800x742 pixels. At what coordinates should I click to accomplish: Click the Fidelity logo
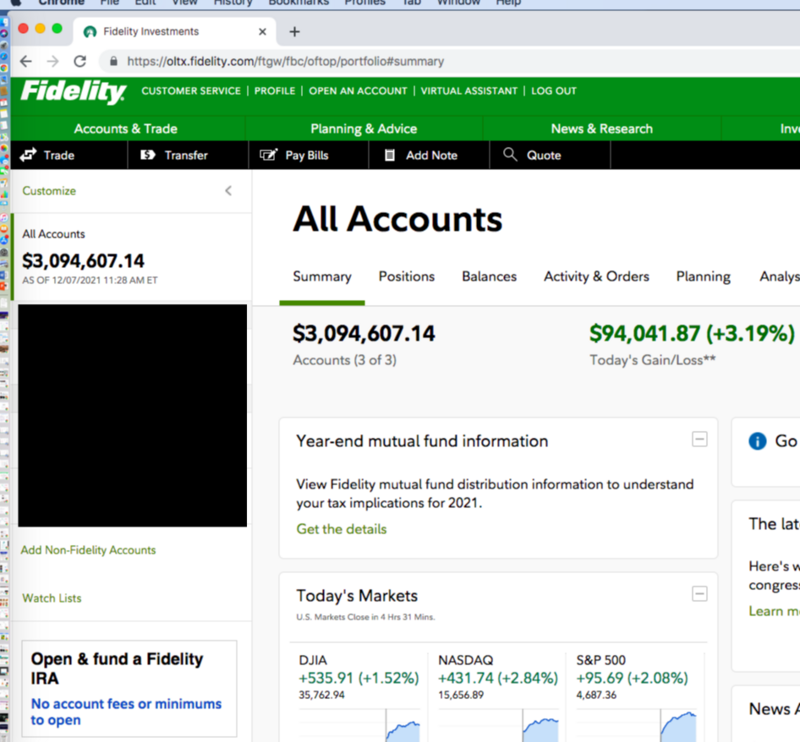point(73,92)
